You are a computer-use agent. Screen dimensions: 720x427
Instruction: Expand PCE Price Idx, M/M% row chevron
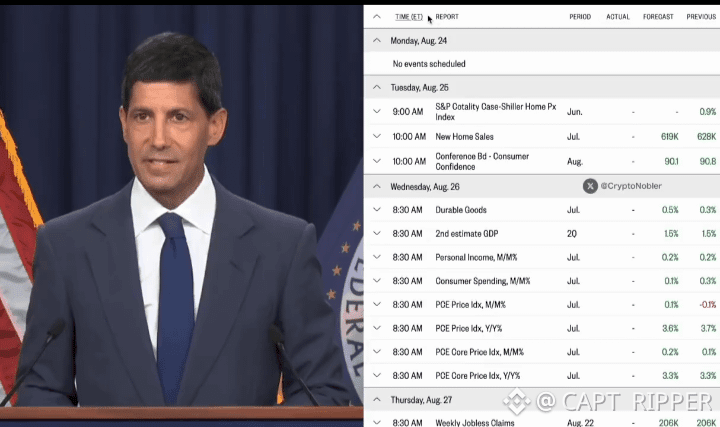click(377, 304)
